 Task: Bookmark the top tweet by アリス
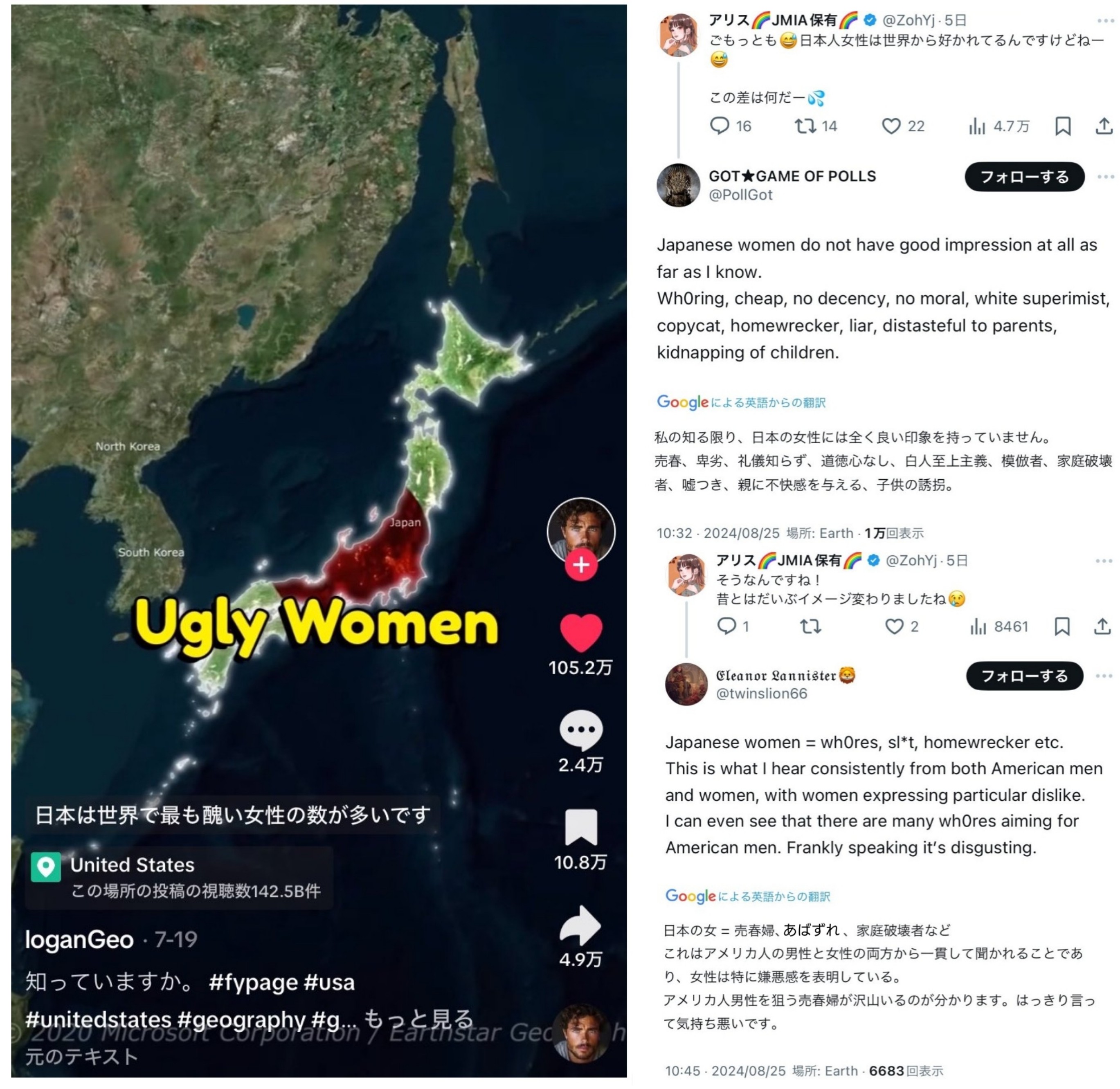click(x=1062, y=126)
